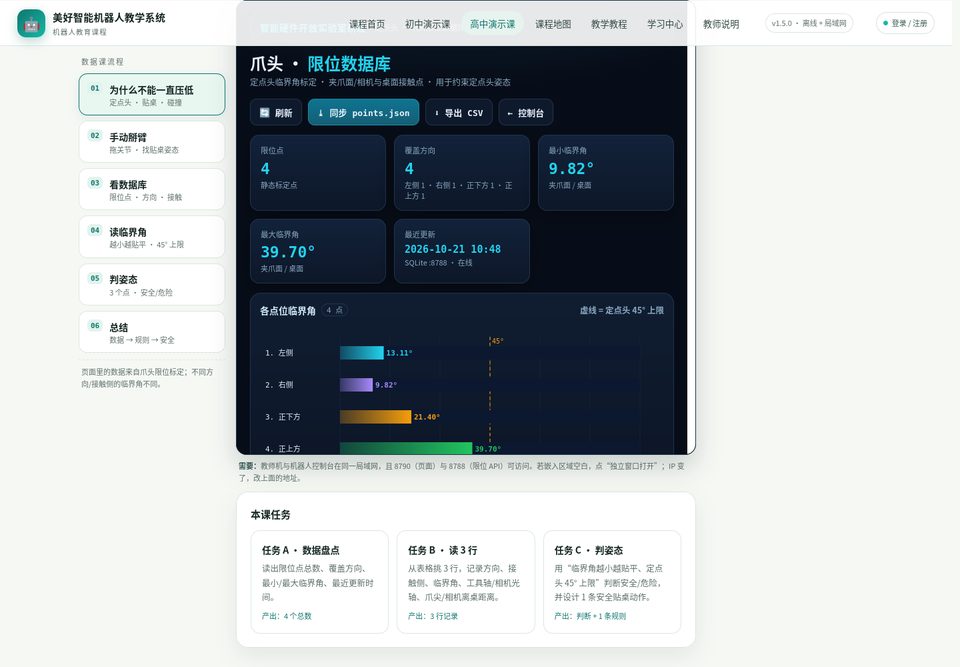The height and width of the screenshot is (667, 960).
Task: Select step 06 总结
Action: [152, 332]
